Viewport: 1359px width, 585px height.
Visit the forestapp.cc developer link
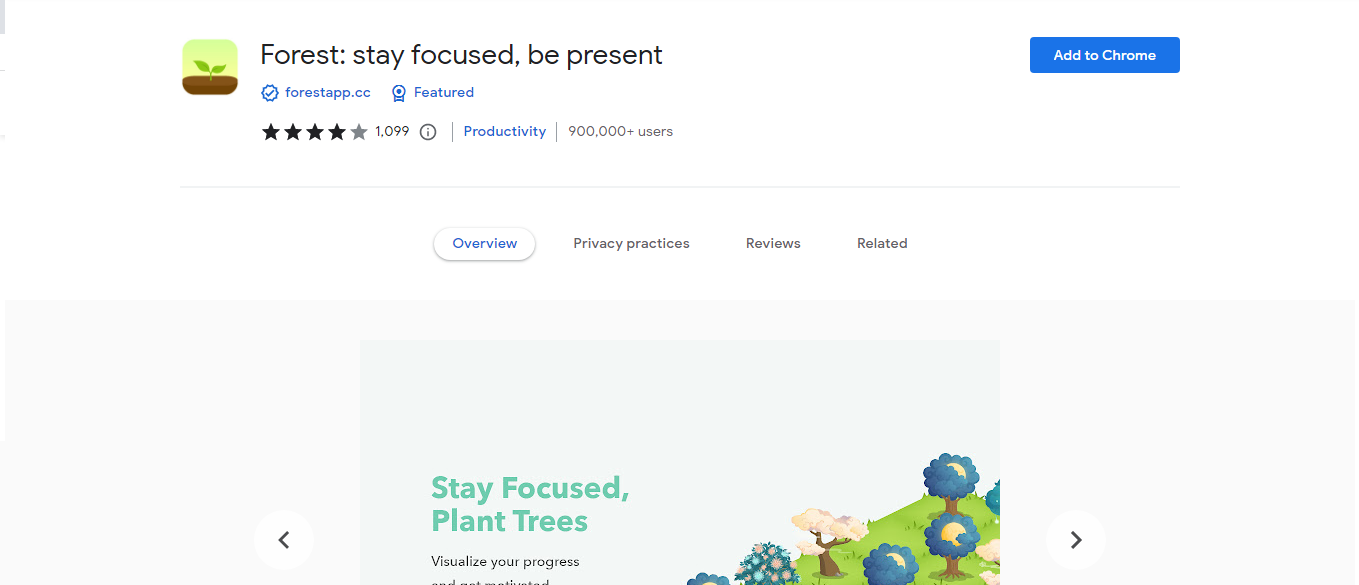[x=327, y=92]
